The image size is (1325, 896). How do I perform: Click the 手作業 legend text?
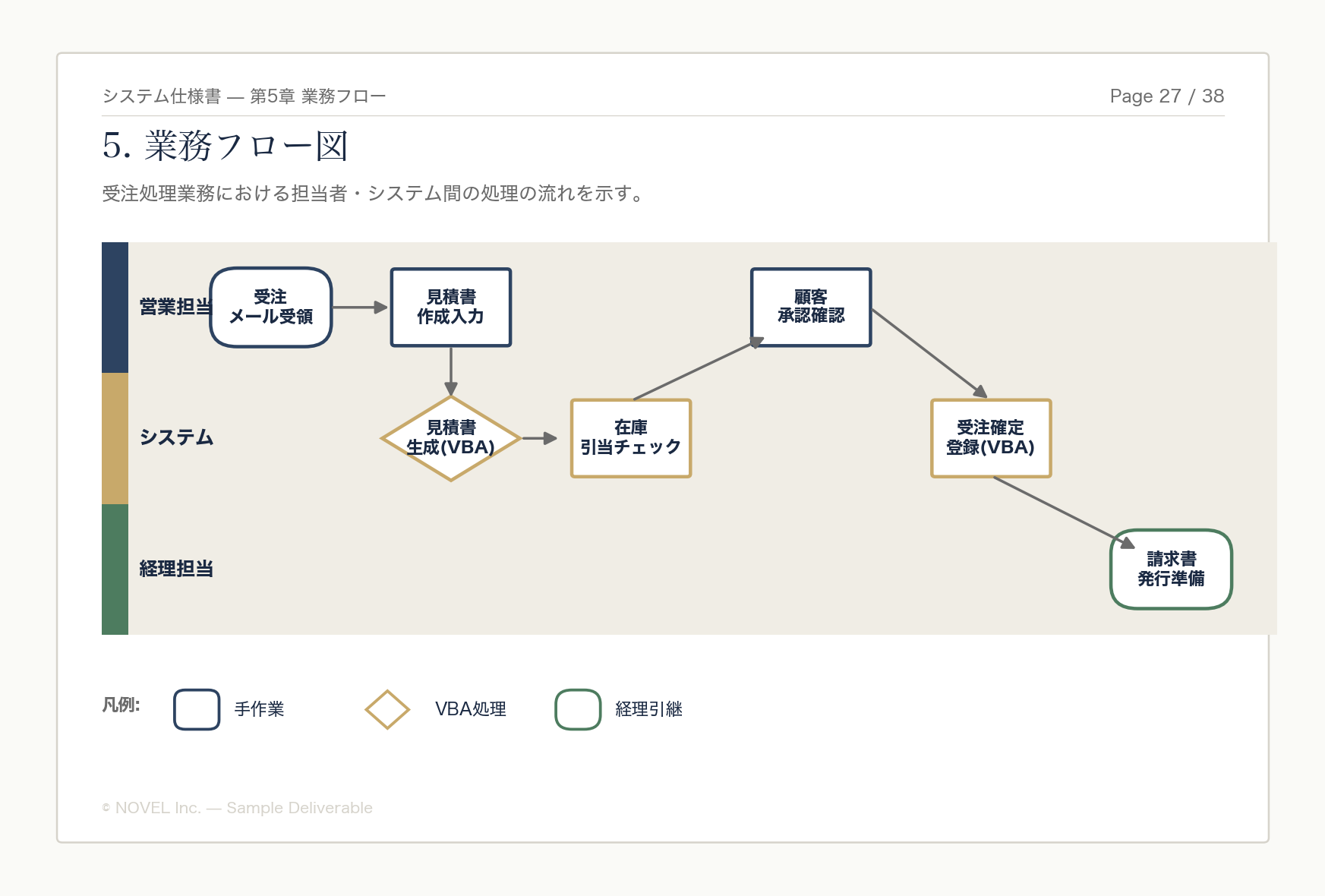pos(259,709)
